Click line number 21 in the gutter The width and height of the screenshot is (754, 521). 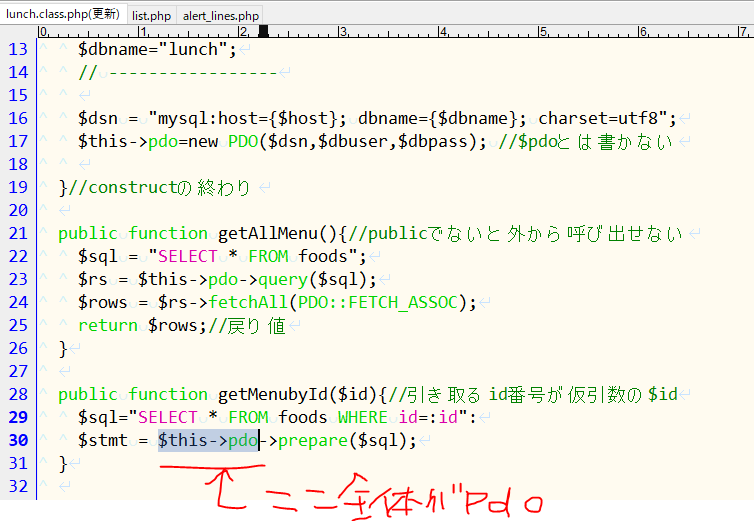pyautogui.click(x=18, y=233)
